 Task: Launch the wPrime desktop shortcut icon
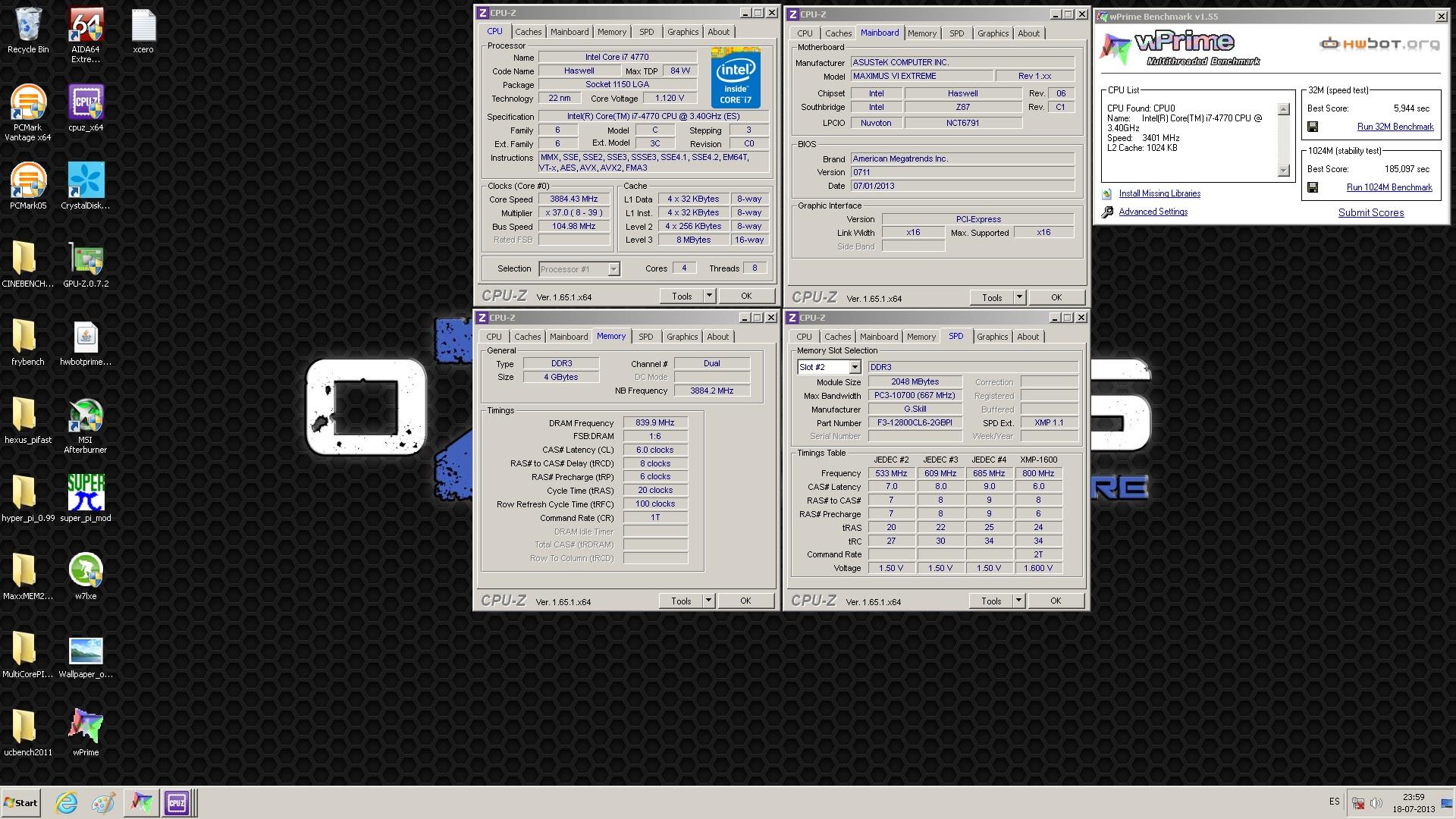[86, 733]
